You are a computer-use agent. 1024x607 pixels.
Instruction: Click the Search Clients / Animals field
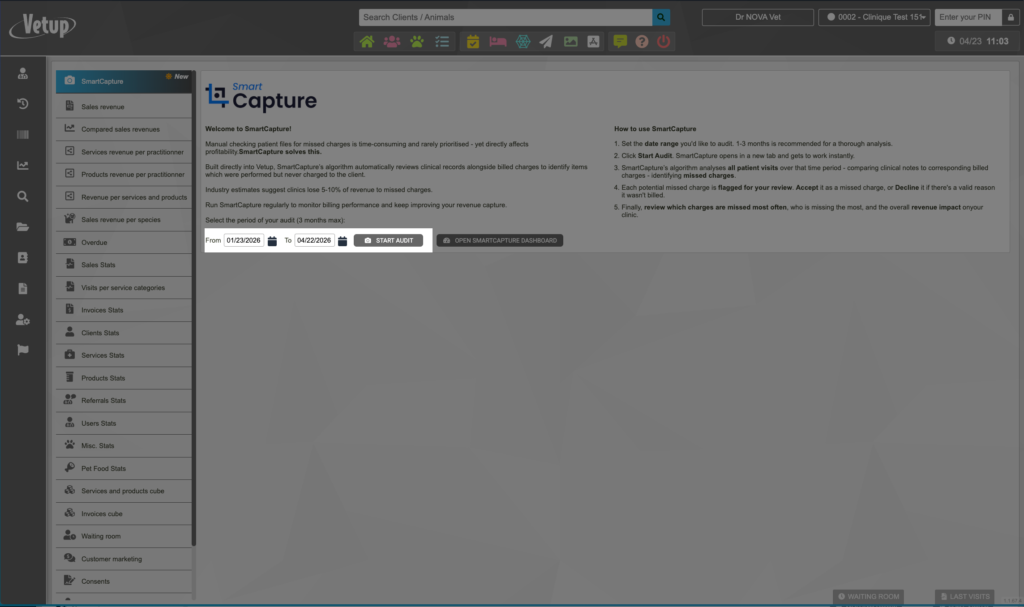505,17
